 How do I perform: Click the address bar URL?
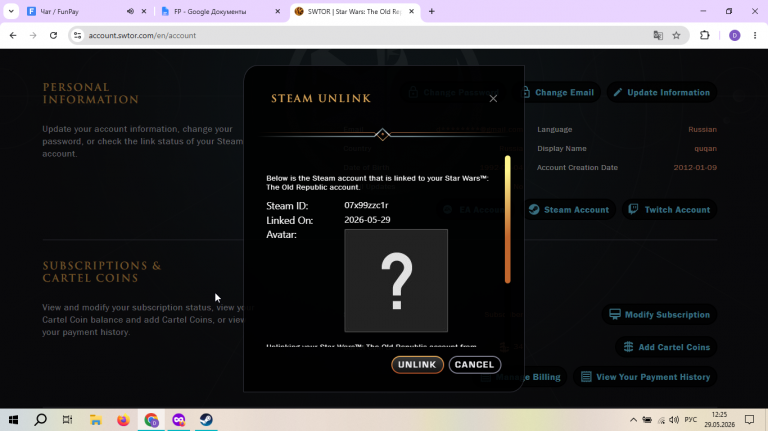(142, 35)
